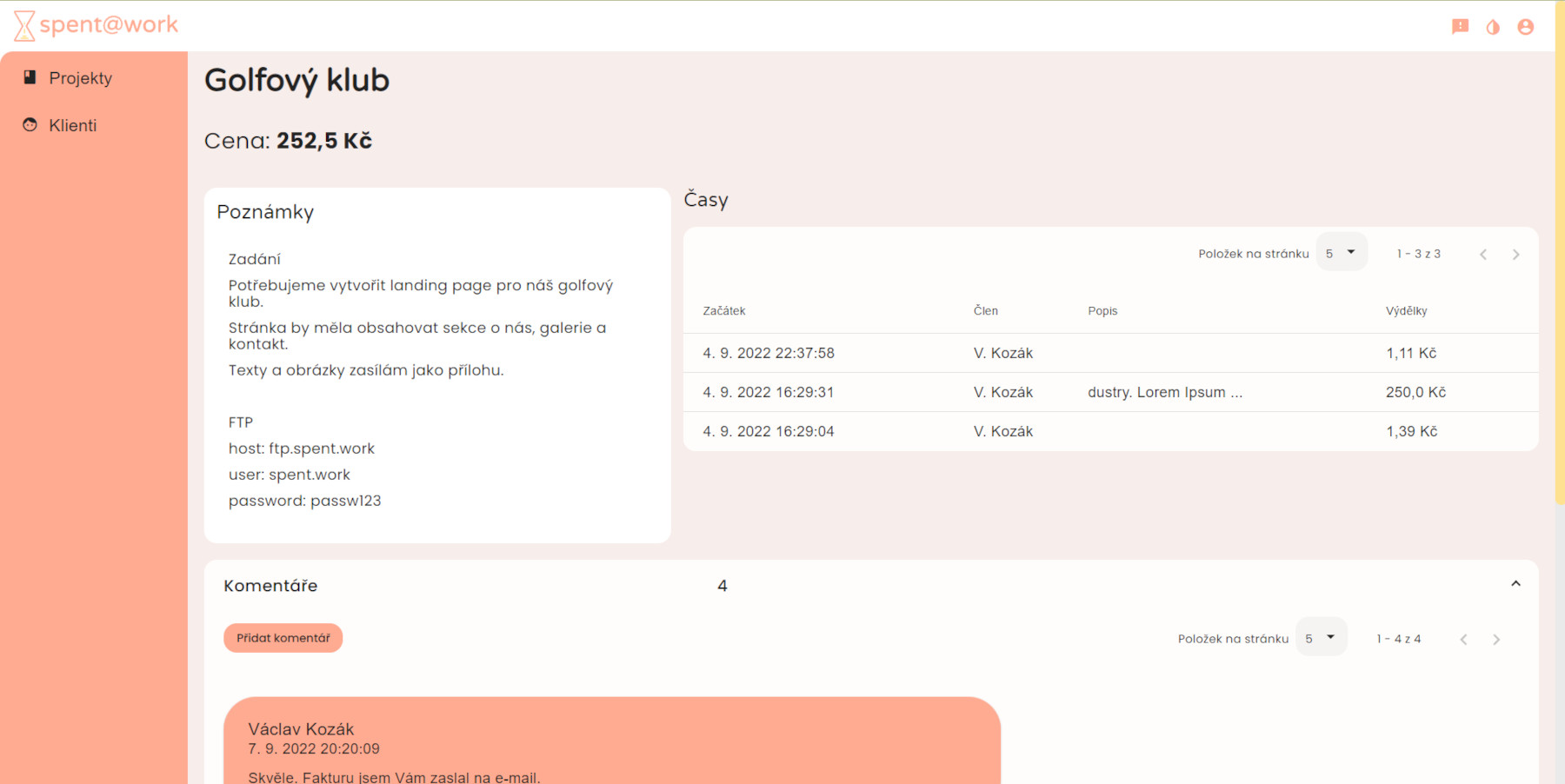Click the Popis column header

(x=1102, y=311)
